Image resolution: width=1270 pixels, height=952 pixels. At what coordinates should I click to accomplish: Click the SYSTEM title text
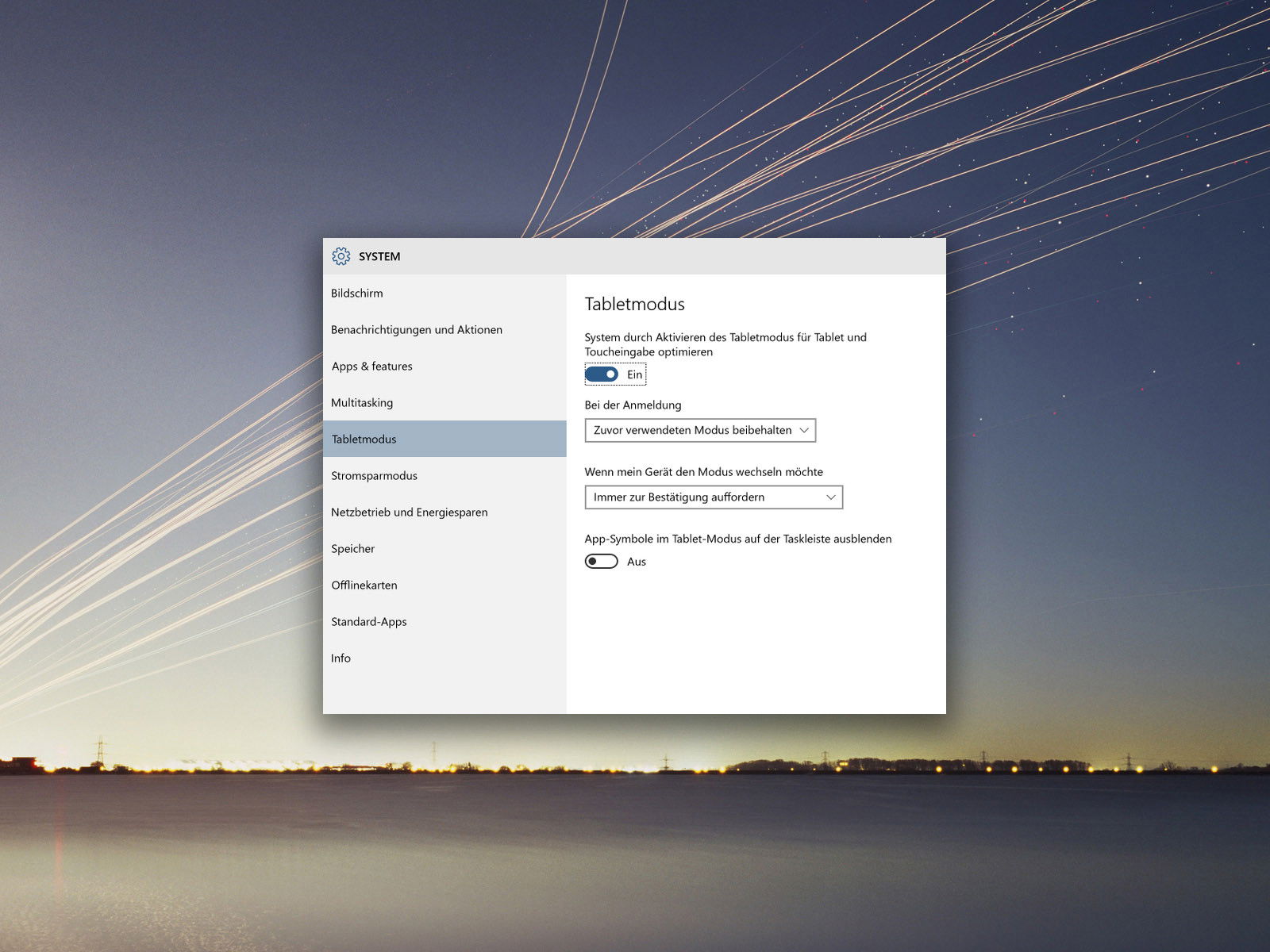point(379,256)
